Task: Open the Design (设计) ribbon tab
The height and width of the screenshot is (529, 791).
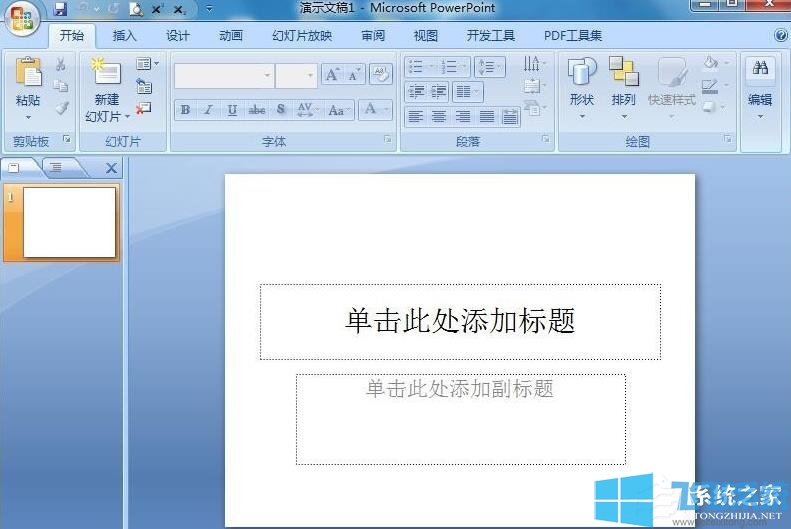Action: click(x=178, y=36)
